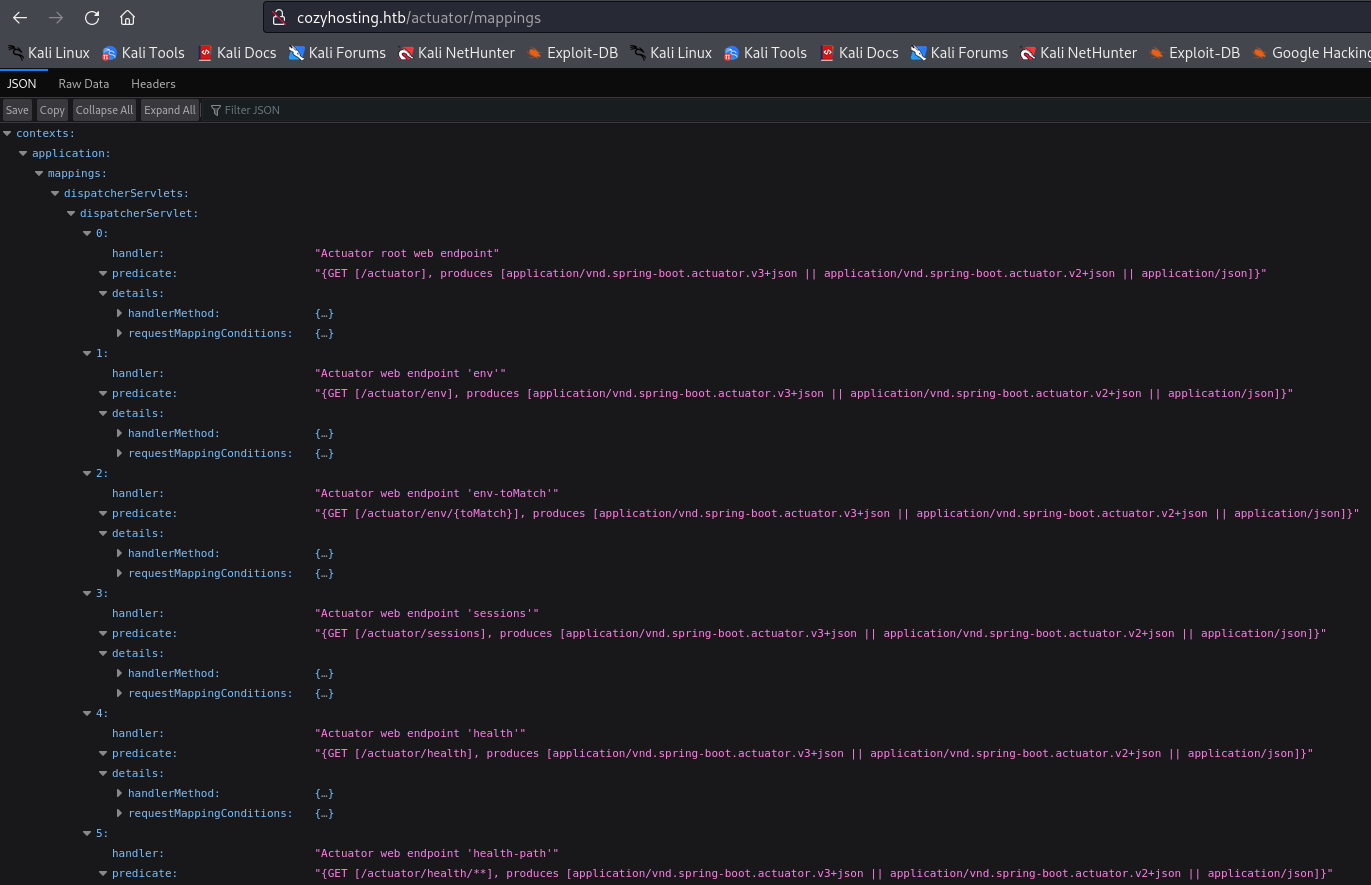Expand handlerMethod under item 1
Viewport: 1371px width, 885px height.
coord(120,433)
